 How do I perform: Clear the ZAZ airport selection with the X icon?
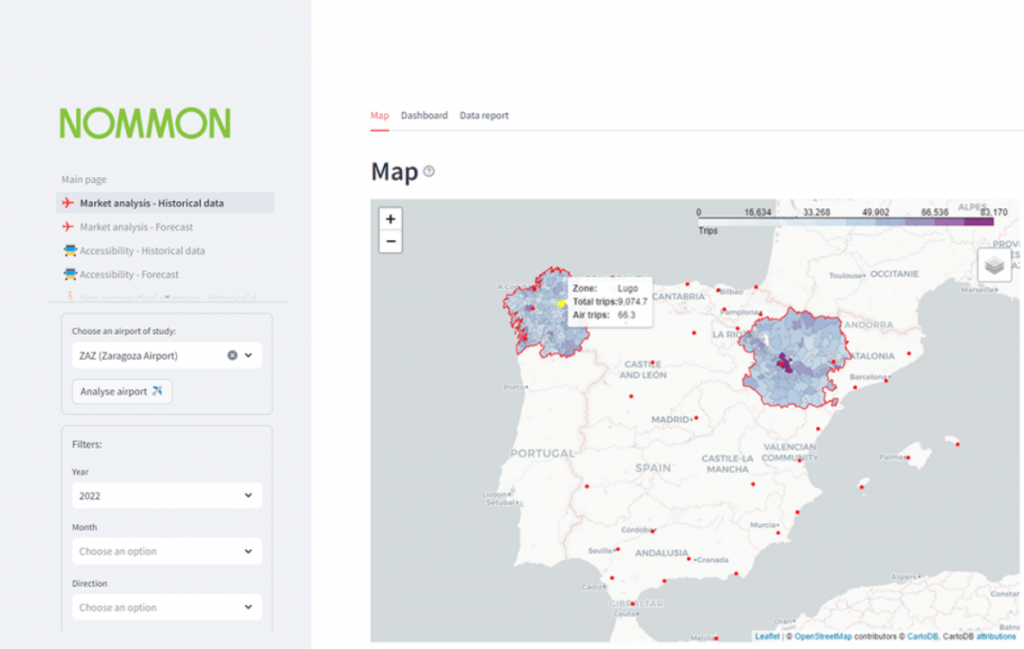[x=232, y=355]
